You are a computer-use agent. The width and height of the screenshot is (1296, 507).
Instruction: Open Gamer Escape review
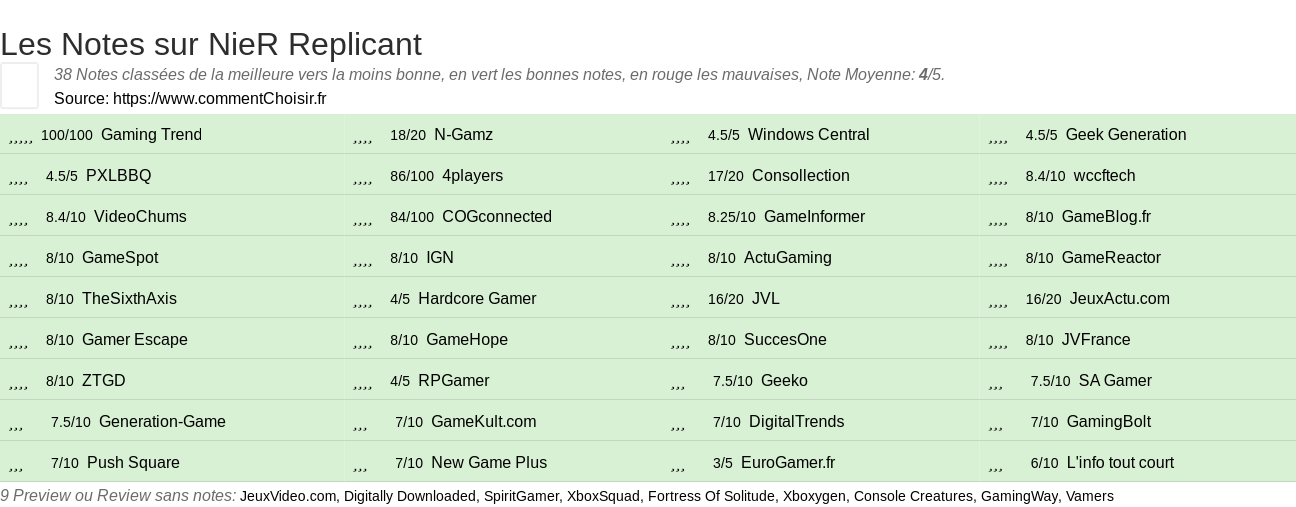[135, 340]
